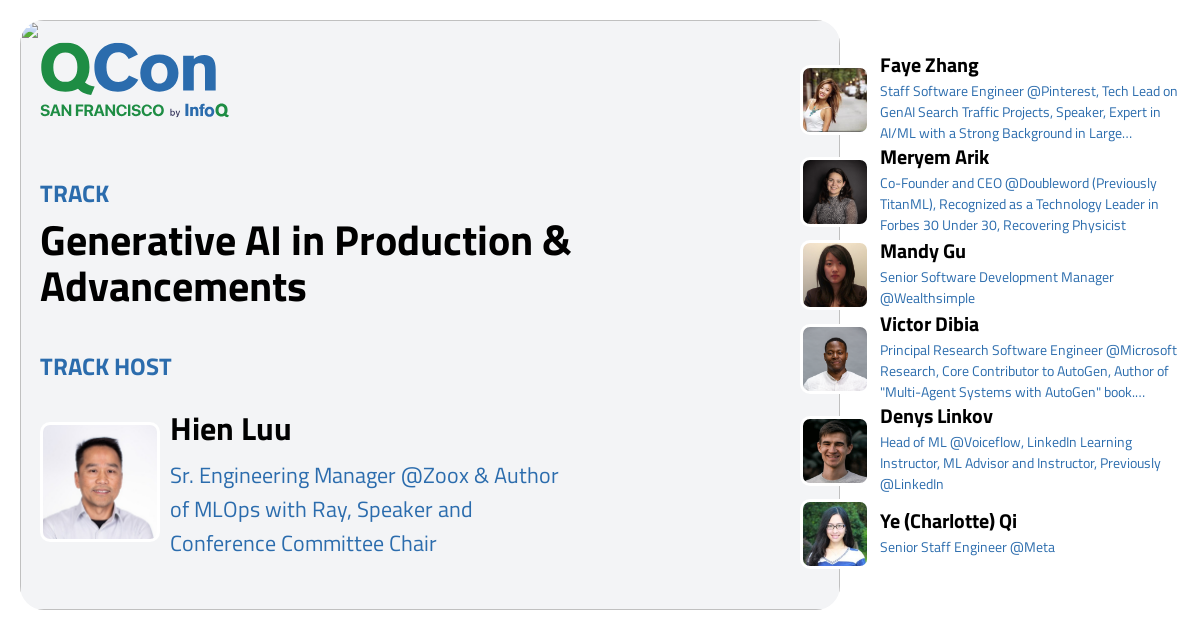The height and width of the screenshot is (628, 1200).
Task: Click Denys Linkov's speaker photo
Action: pyautogui.click(x=834, y=451)
